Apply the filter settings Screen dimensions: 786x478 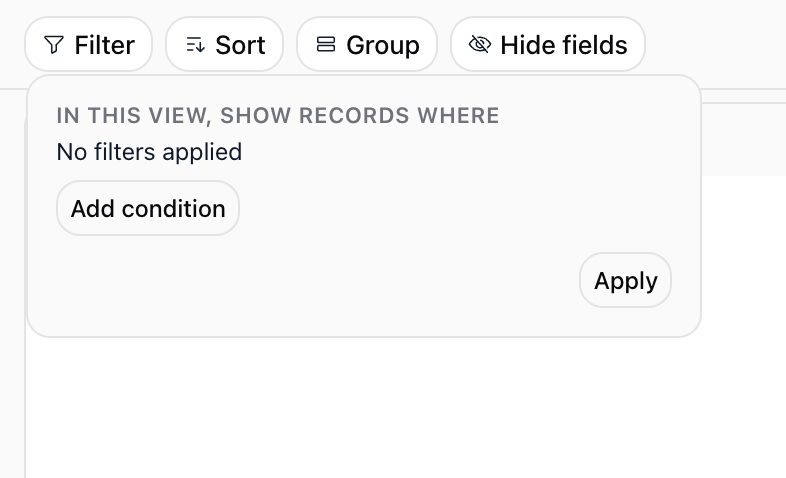pos(626,280)
